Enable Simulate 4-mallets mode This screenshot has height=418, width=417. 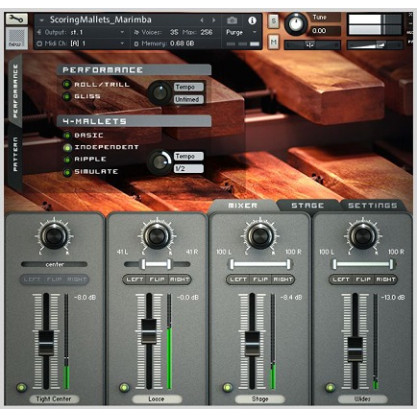[67, 172]
